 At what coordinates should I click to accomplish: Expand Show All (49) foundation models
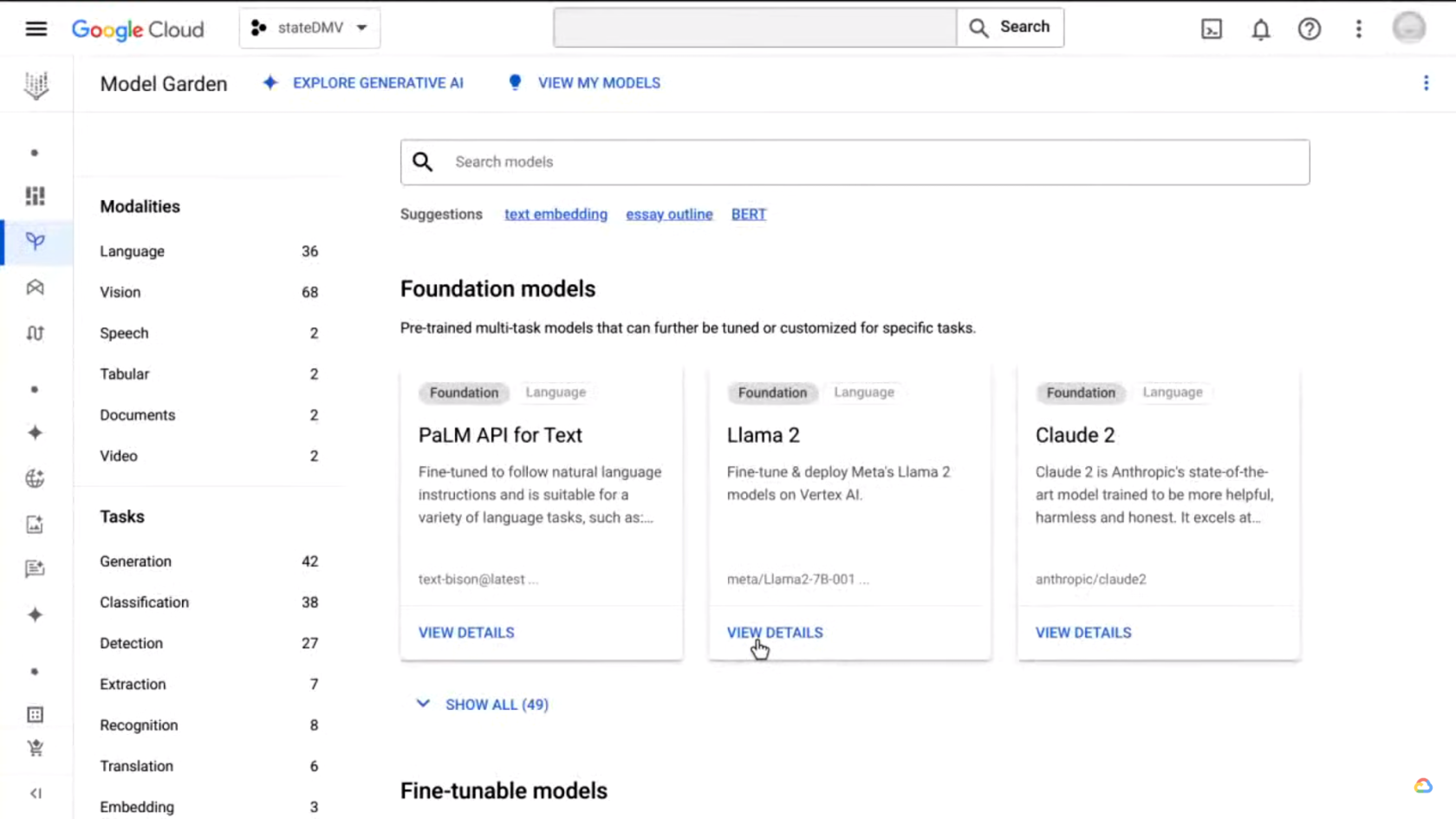483,705
